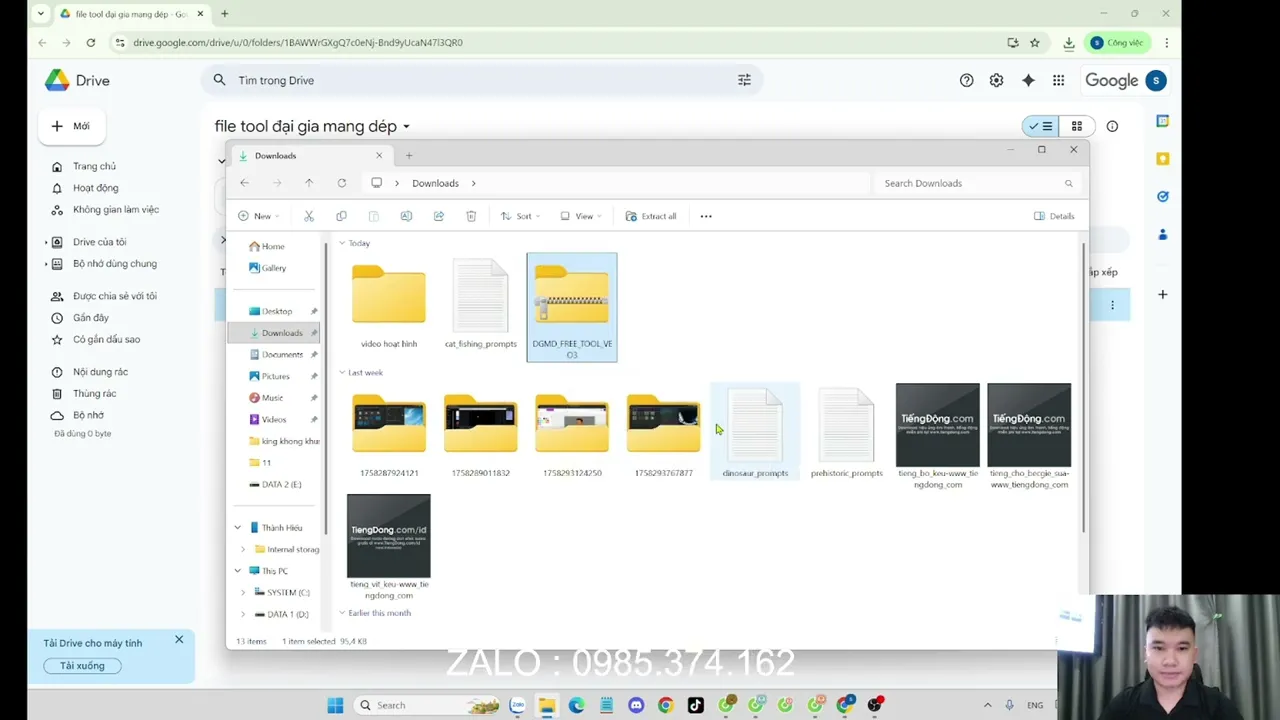
Task: Switch Drive to grid layout view
Action: click(x=1077, y=126)
